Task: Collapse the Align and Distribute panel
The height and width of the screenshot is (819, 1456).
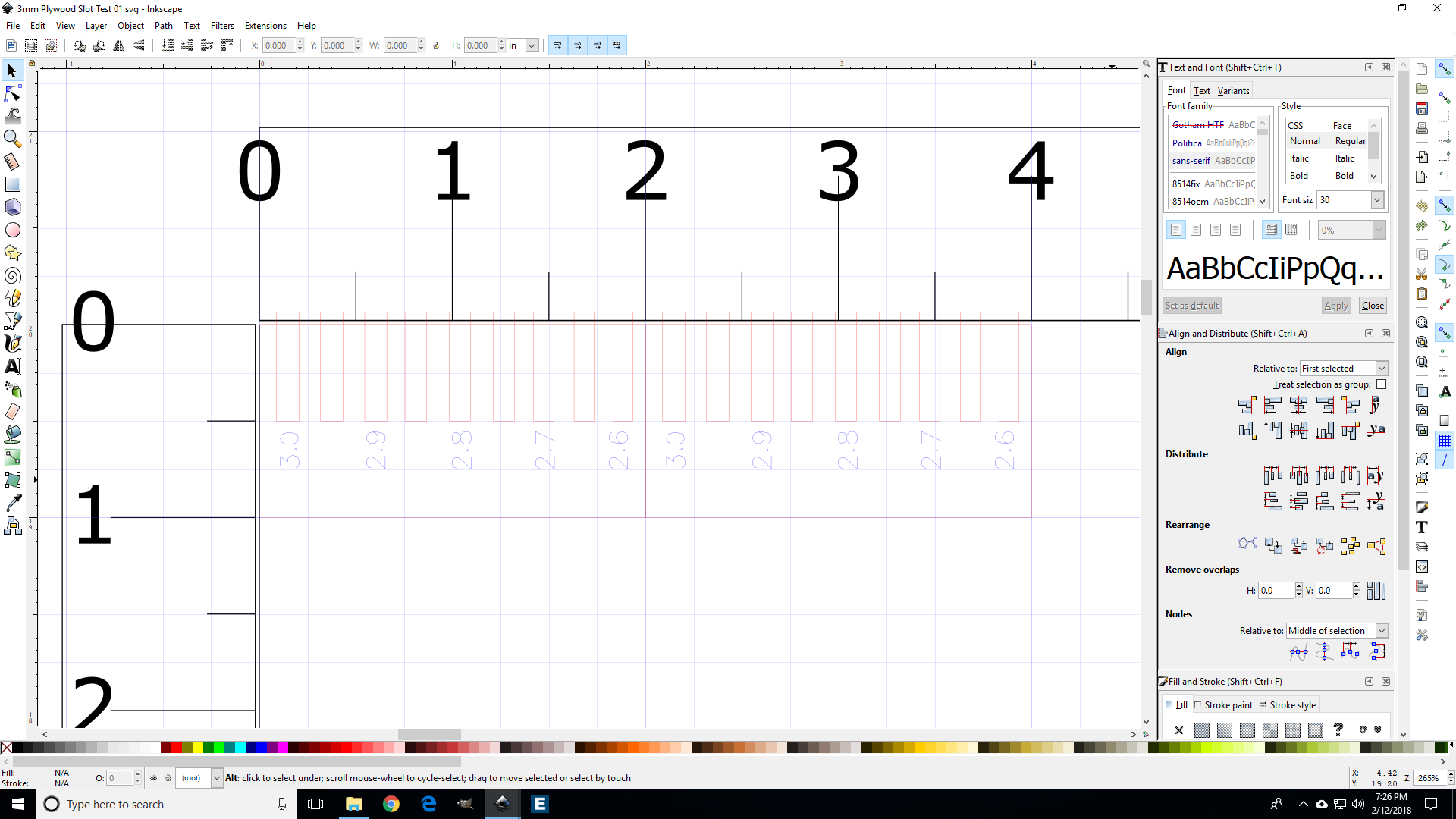Action: pyautogui.click(x=1370, y=334)
